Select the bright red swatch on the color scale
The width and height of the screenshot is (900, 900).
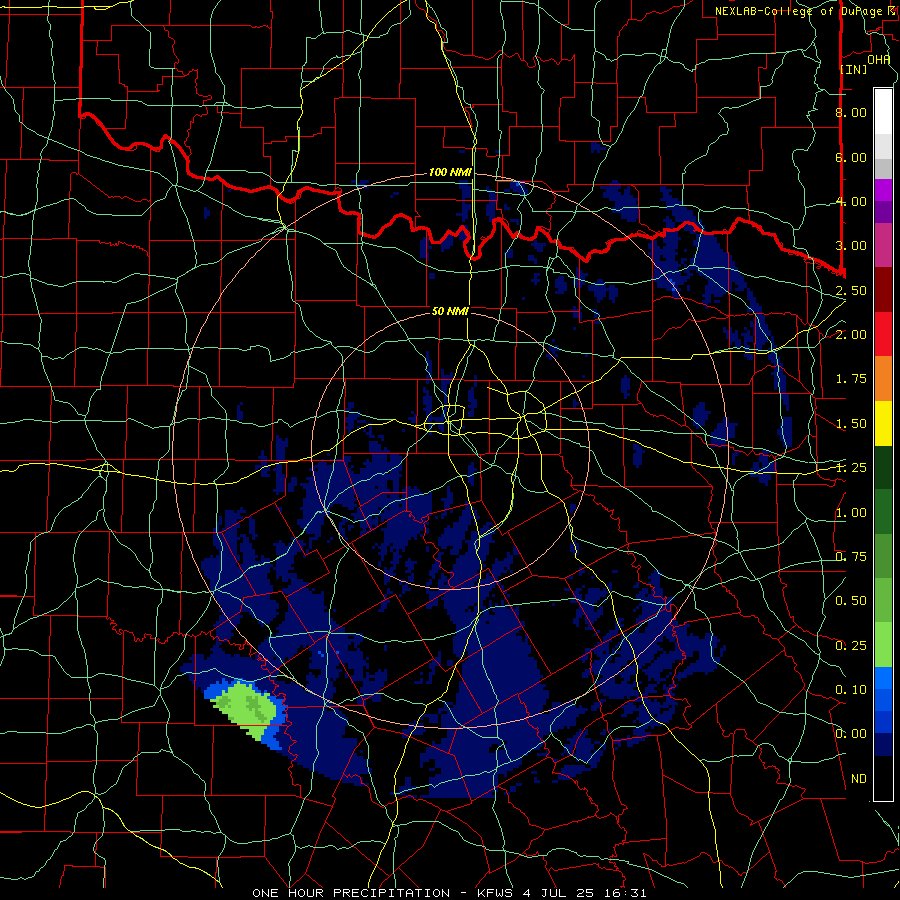883,334
